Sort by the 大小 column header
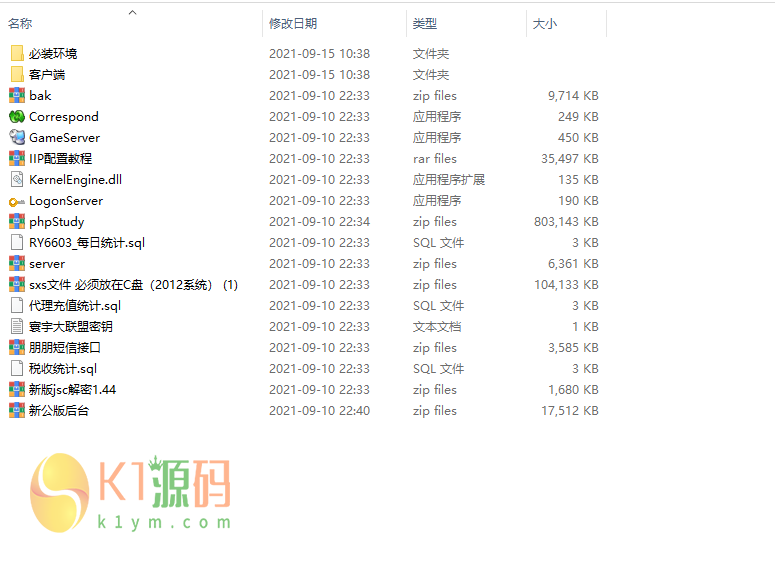Screen dimensions: 775x563 click(x=545, y=23)
